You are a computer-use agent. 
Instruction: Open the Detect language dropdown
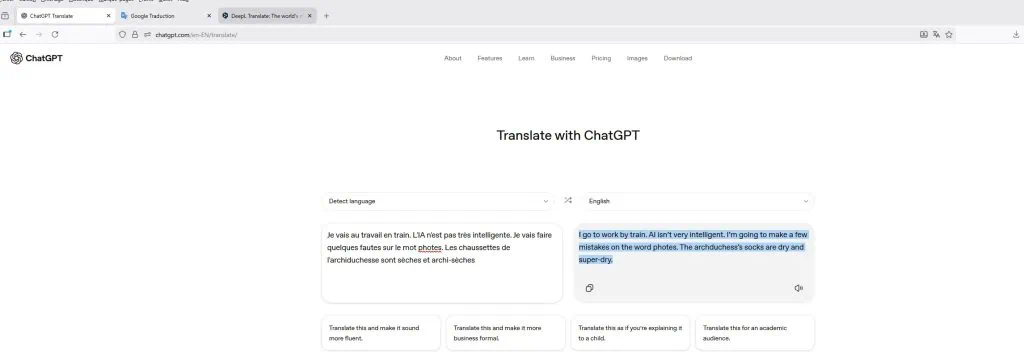438,201
